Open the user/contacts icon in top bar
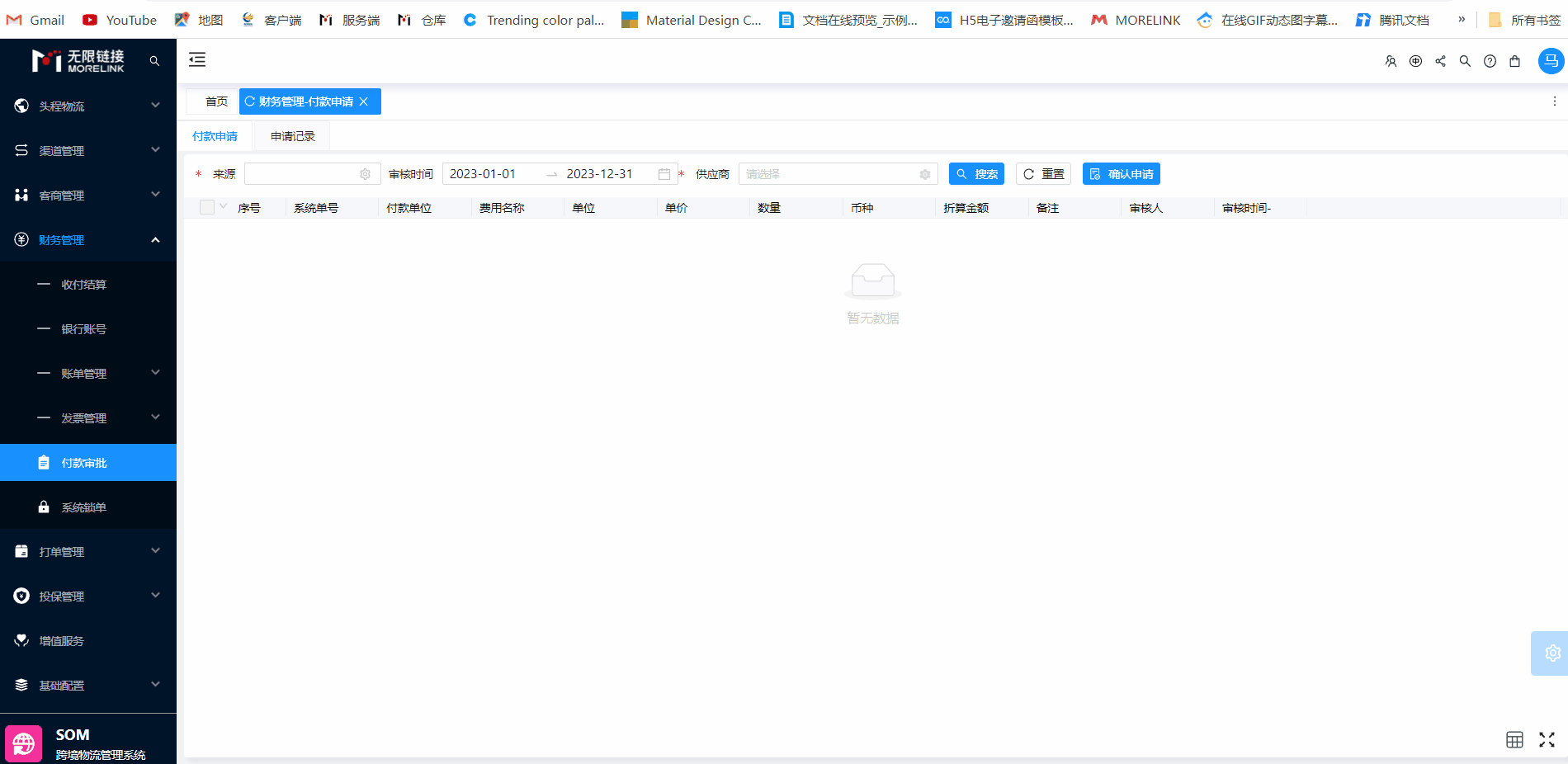Viewport: 1568px width, 764px height. (x=1391, y=61)
